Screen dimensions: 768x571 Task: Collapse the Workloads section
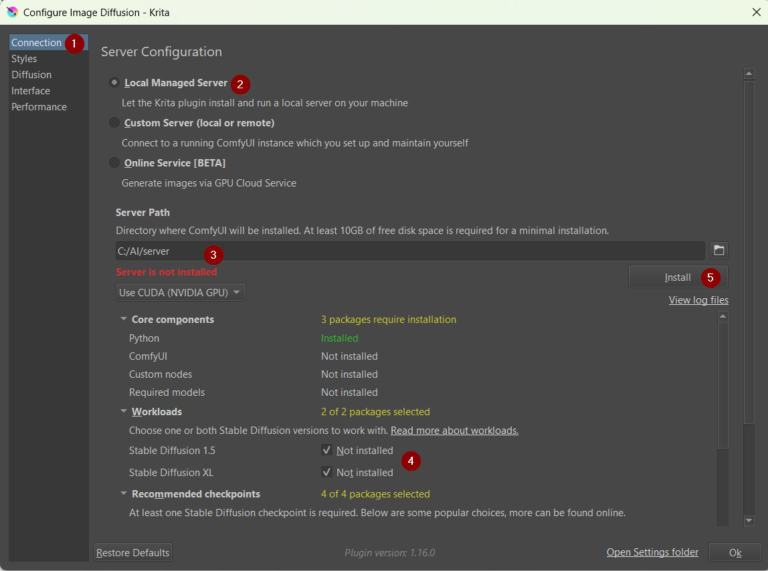123,412
